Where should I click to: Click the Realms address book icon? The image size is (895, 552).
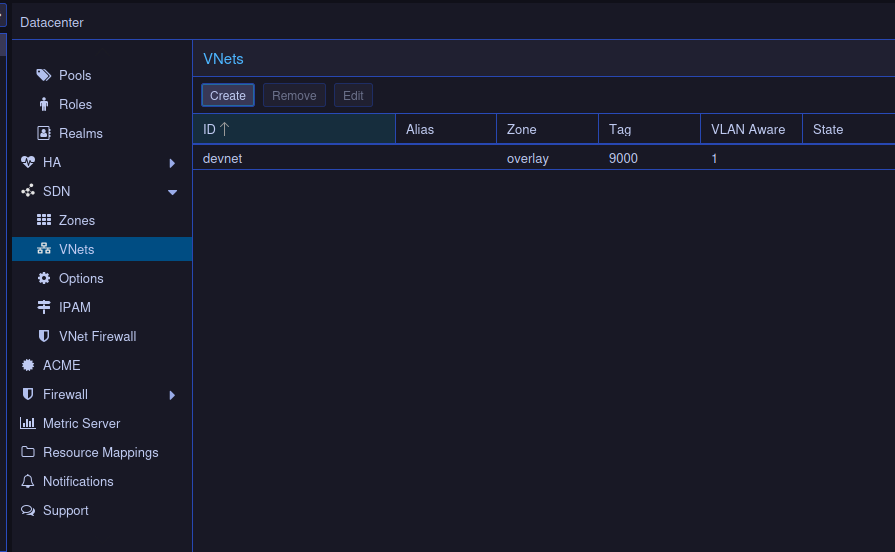pos(44,133)
